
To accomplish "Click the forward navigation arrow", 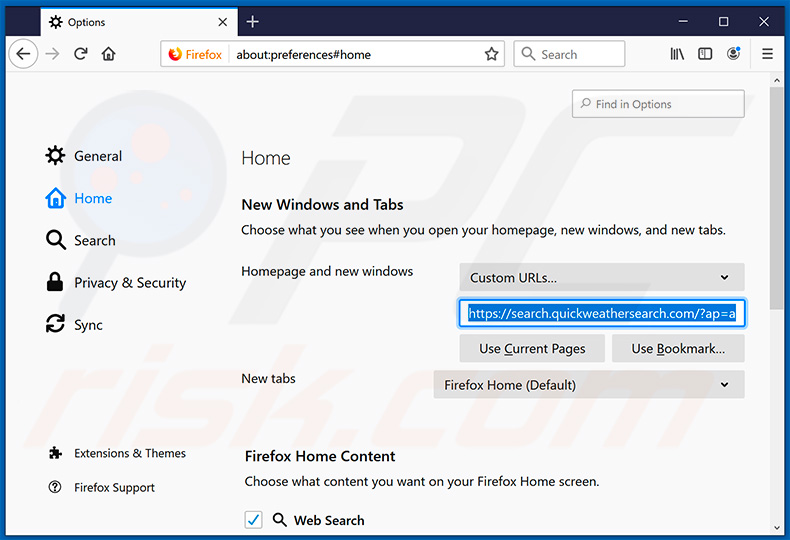I will [52, 53].
